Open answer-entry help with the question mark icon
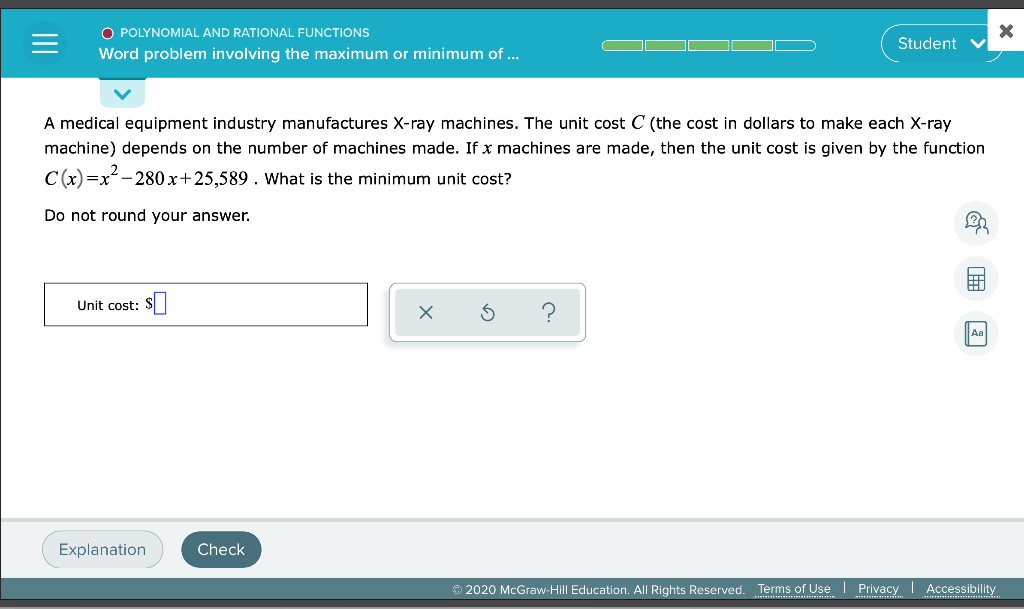This screenshot has width=1024, height=609. (548, 313)
